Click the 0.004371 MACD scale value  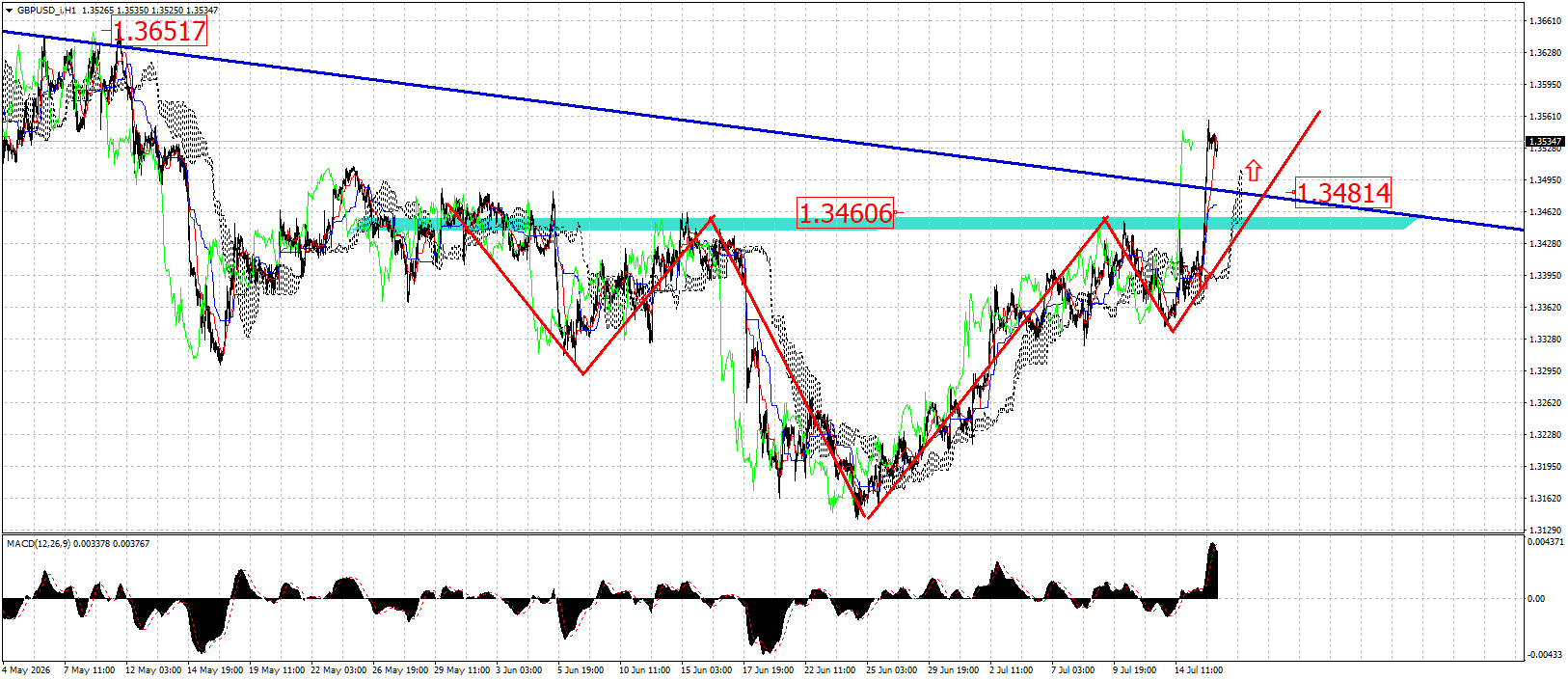tap(1545, 542)
